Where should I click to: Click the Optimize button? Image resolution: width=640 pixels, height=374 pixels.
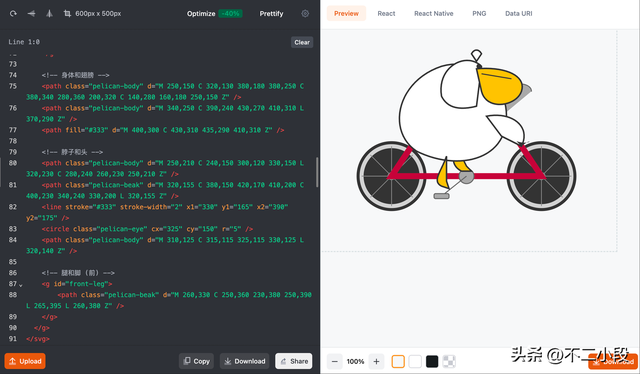[201, 13]
